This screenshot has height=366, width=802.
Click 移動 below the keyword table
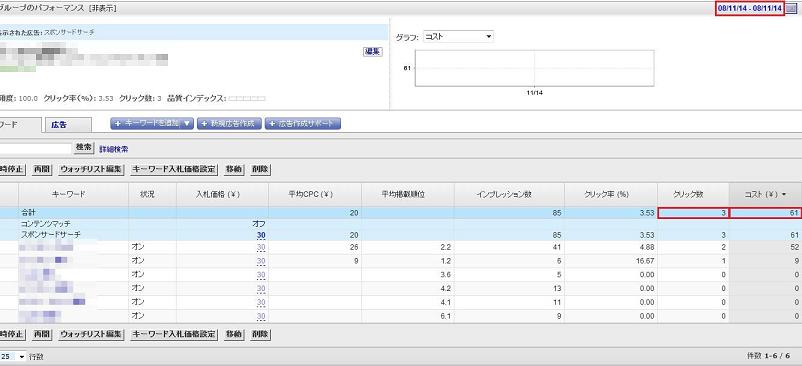pyautogui.click(x=234, y=335)
